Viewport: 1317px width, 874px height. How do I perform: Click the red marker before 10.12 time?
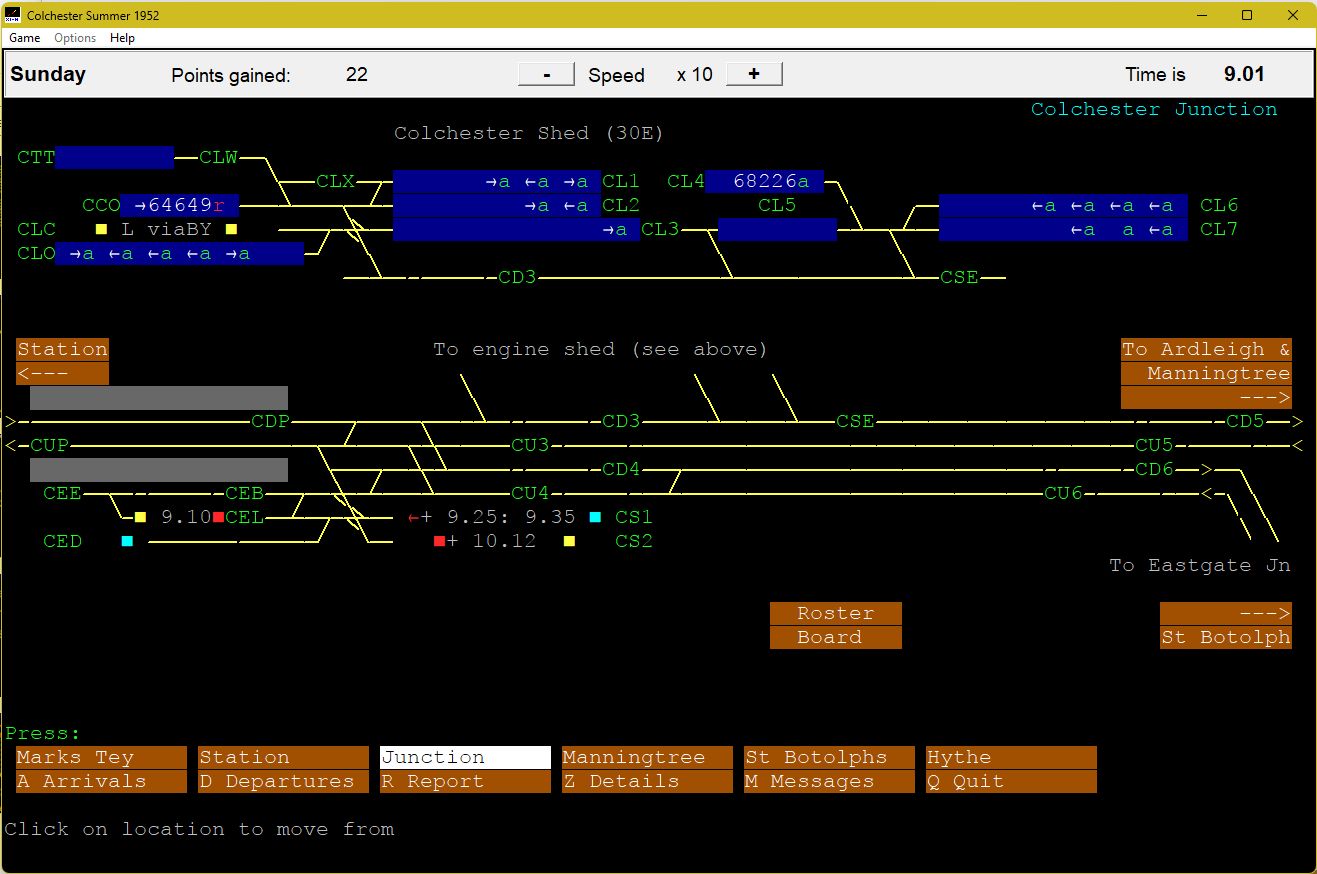(x=439, y=541)
